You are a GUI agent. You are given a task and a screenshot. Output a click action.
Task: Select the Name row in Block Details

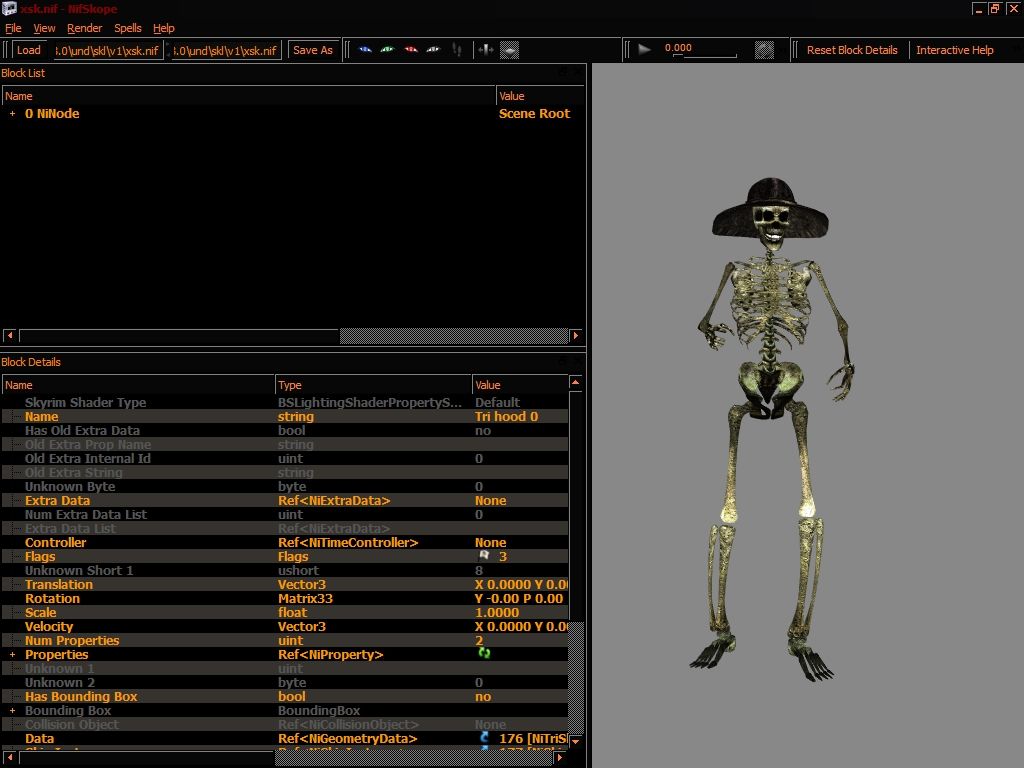pyautogui.click(x=285, y=417)
